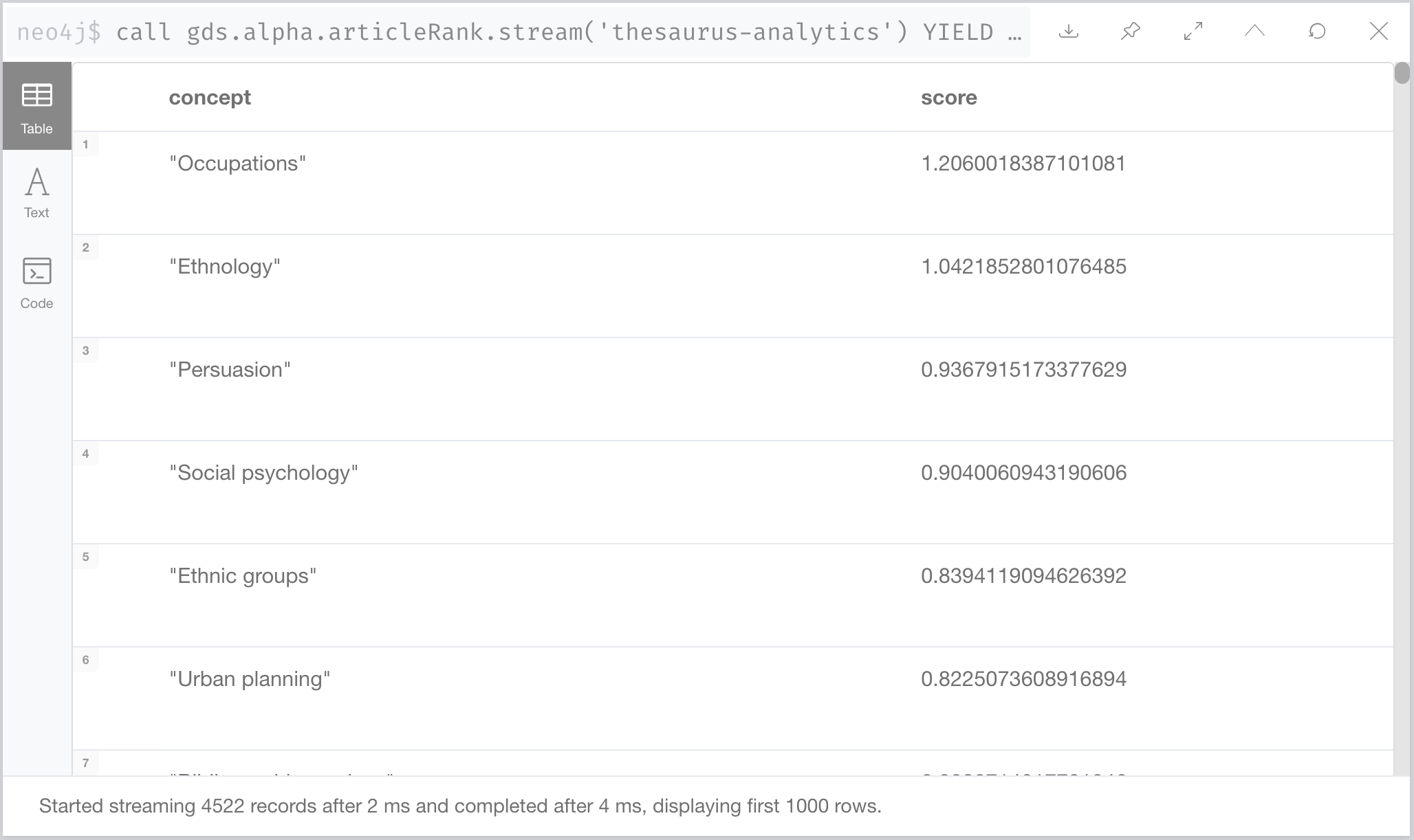
Task: Expand frame to fullscreen
Action: coord(1193,32)
